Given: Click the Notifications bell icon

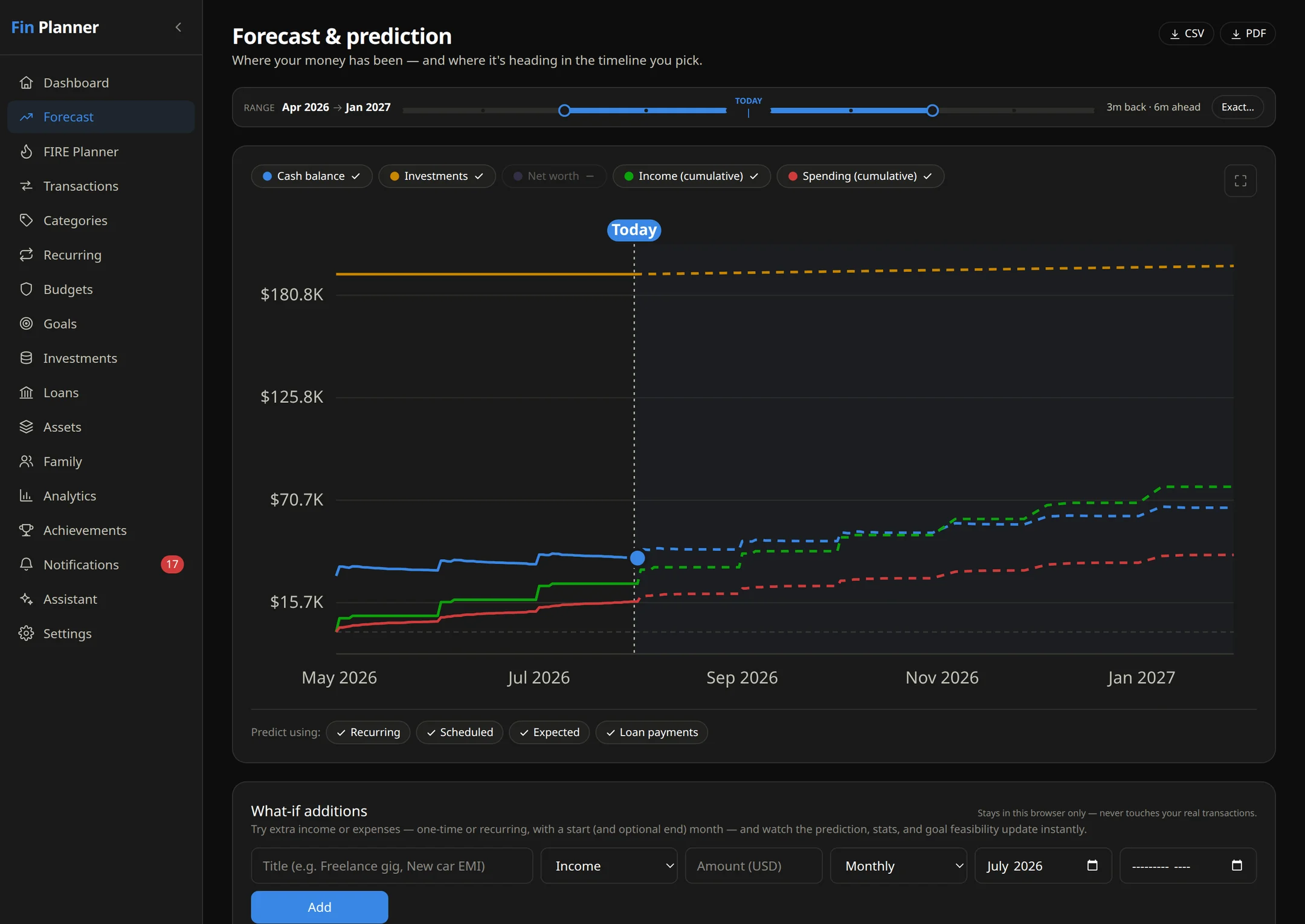Looking at the screenshot, I should point(26,565).
